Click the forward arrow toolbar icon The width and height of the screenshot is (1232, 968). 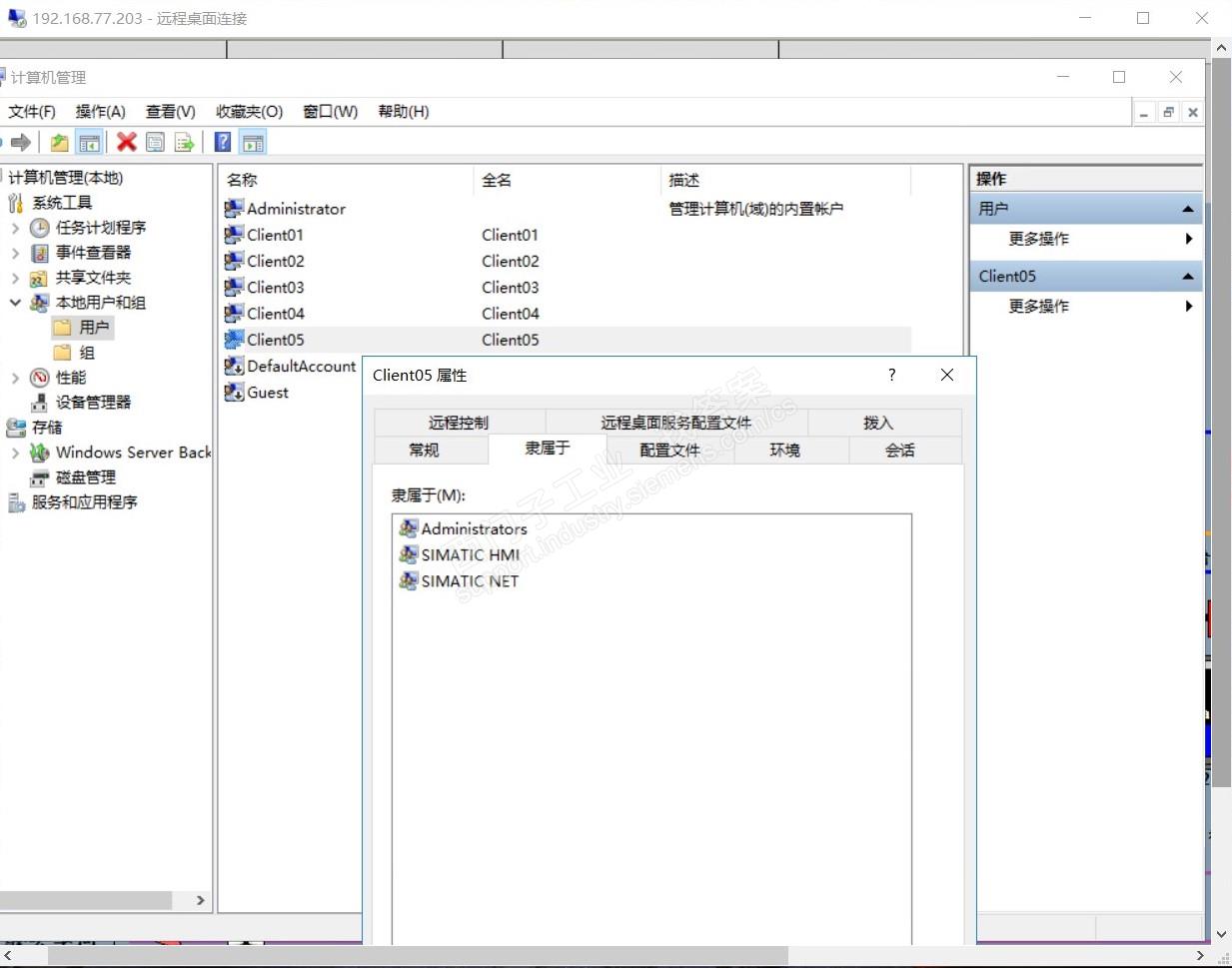(x=21, y=142)
